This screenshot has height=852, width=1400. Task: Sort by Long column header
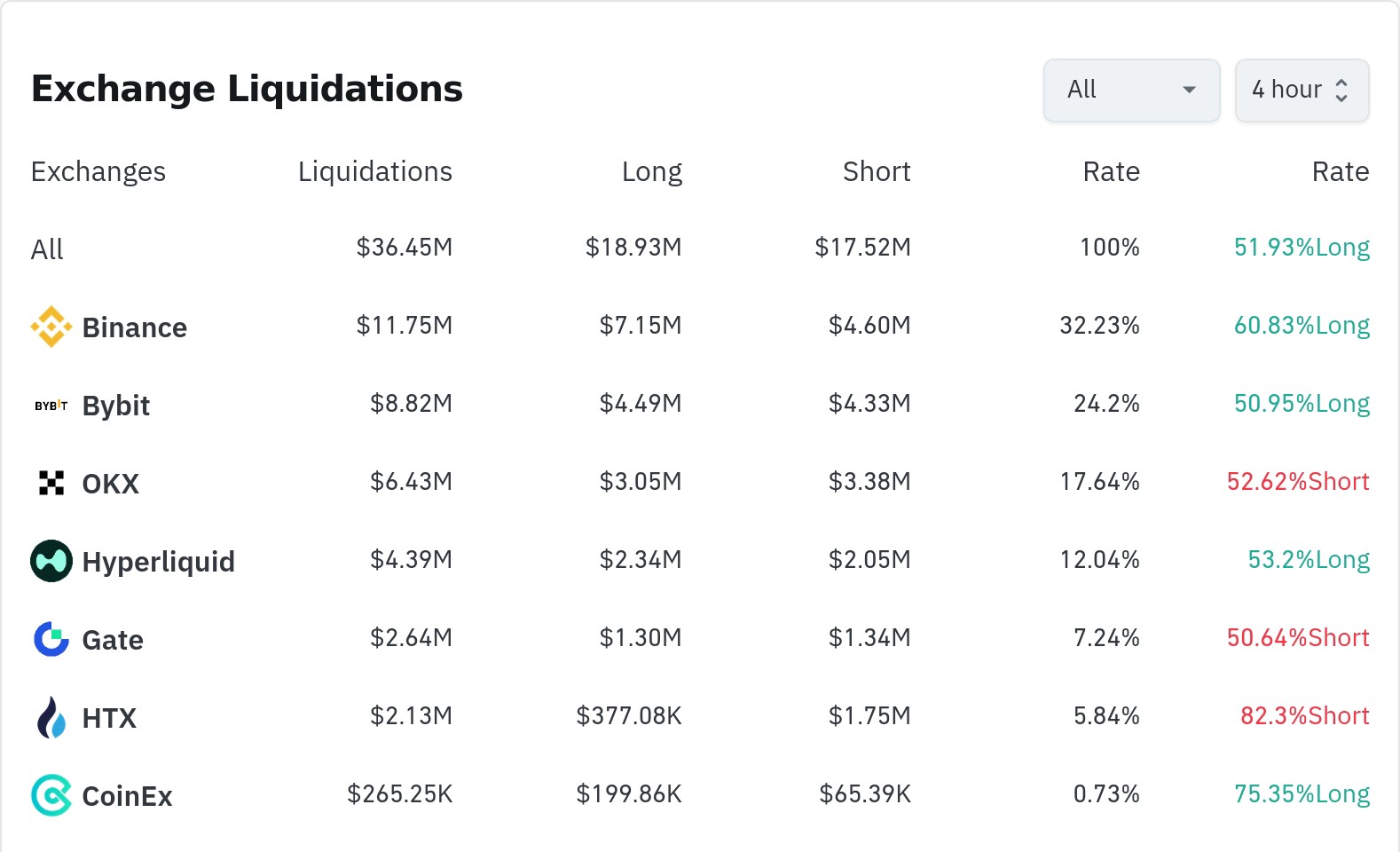(x=651, y=171)
